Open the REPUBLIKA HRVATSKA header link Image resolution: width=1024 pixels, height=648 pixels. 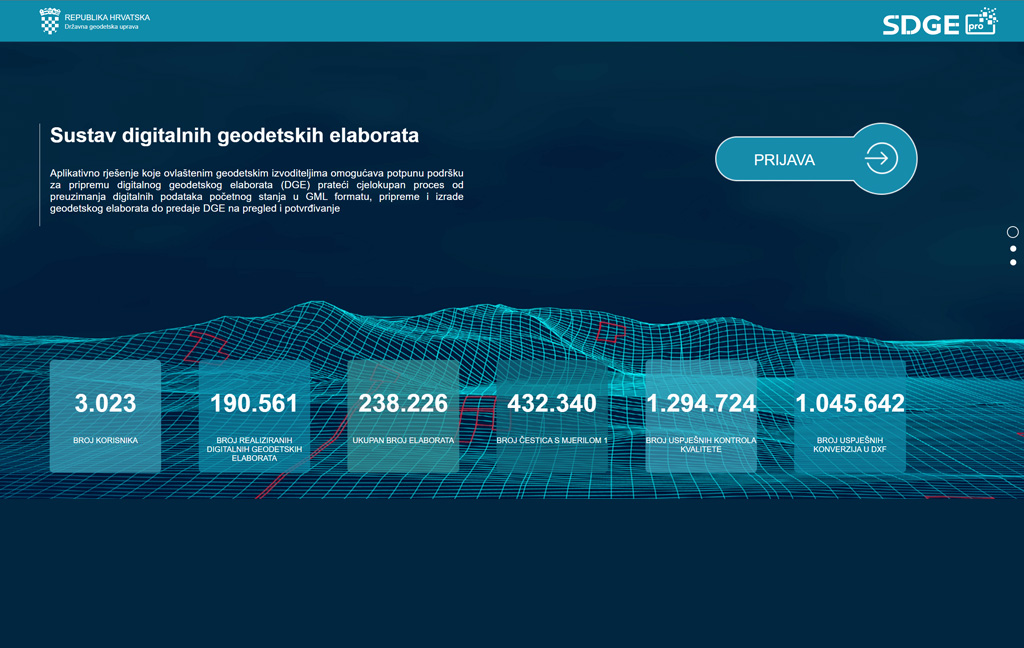(106, 17)
